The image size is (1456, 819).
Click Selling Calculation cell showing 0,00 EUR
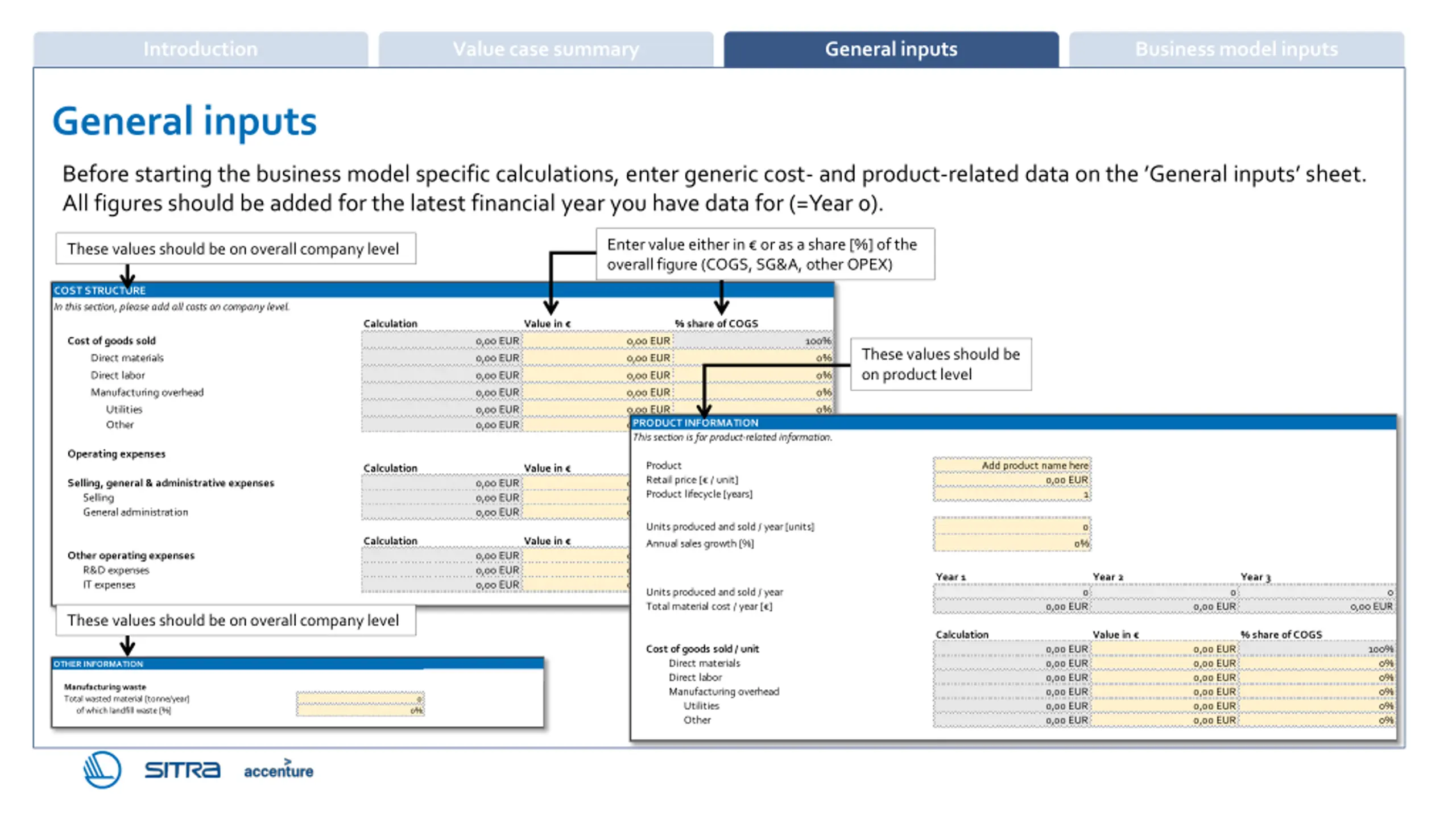(x=441, y=498)
